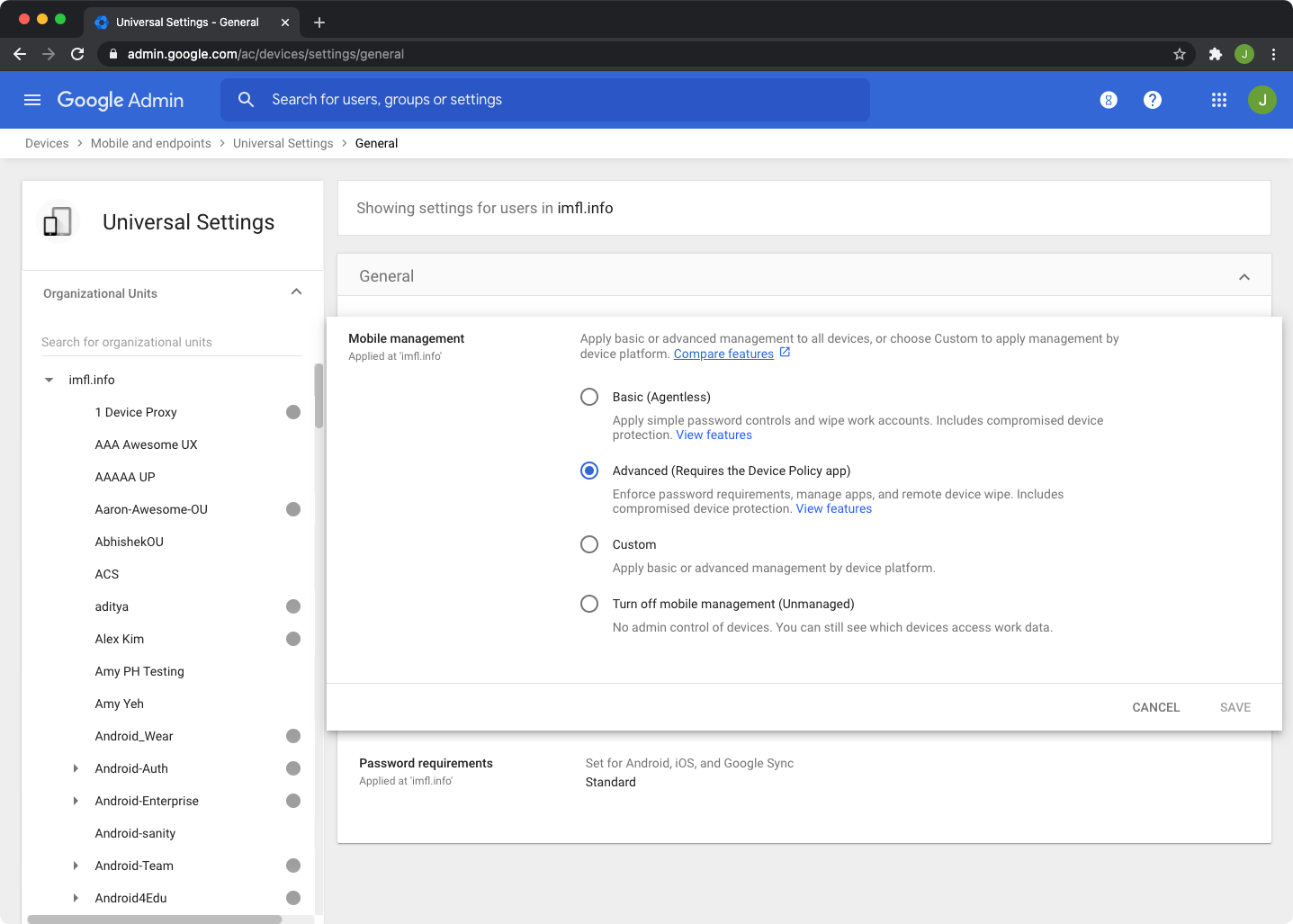Screen dimensions: 1293x924
Task: Collapse the Organizational Units panel
Action: [296, 292]
